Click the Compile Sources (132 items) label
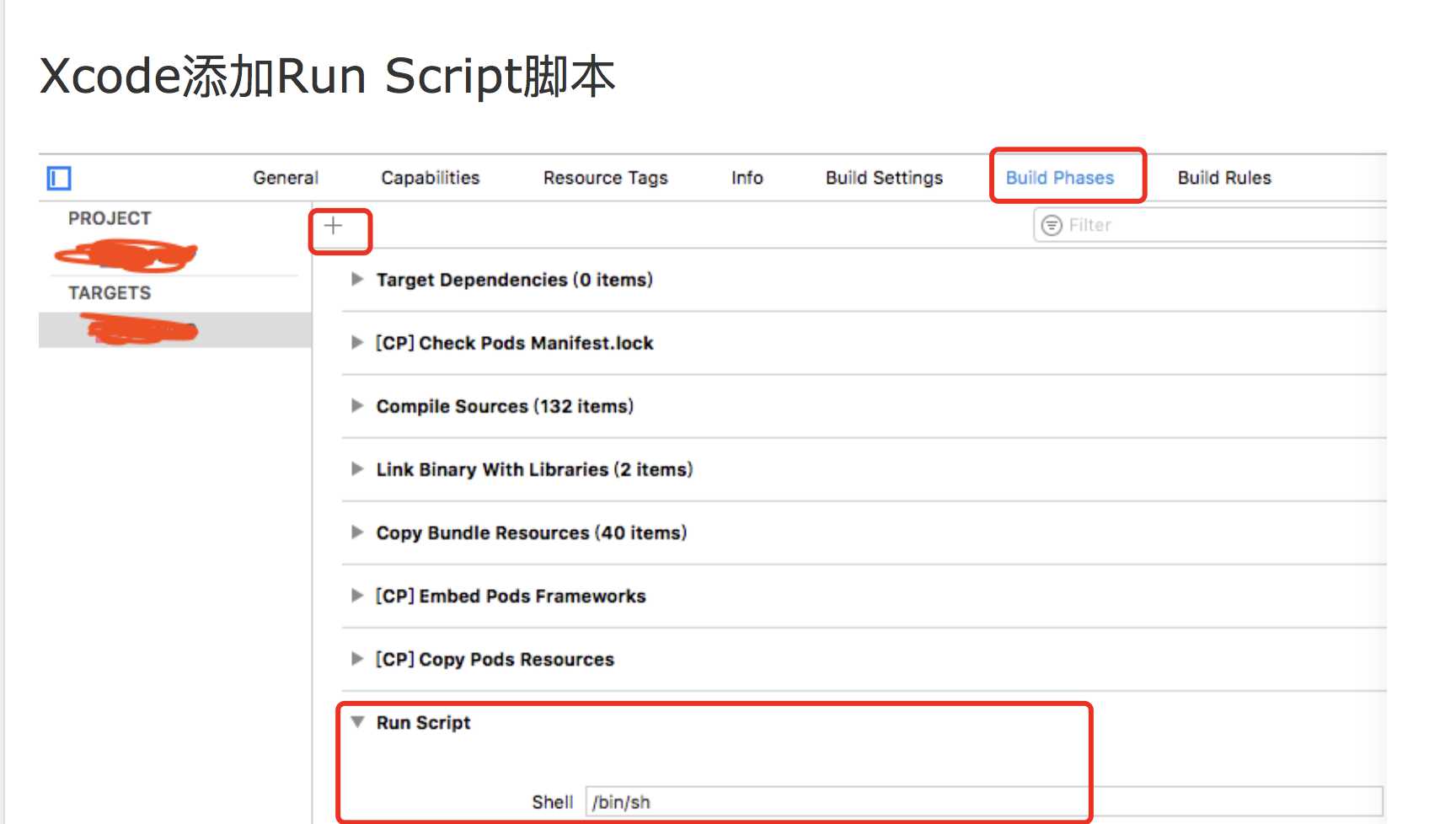 [x=505, y=406]
